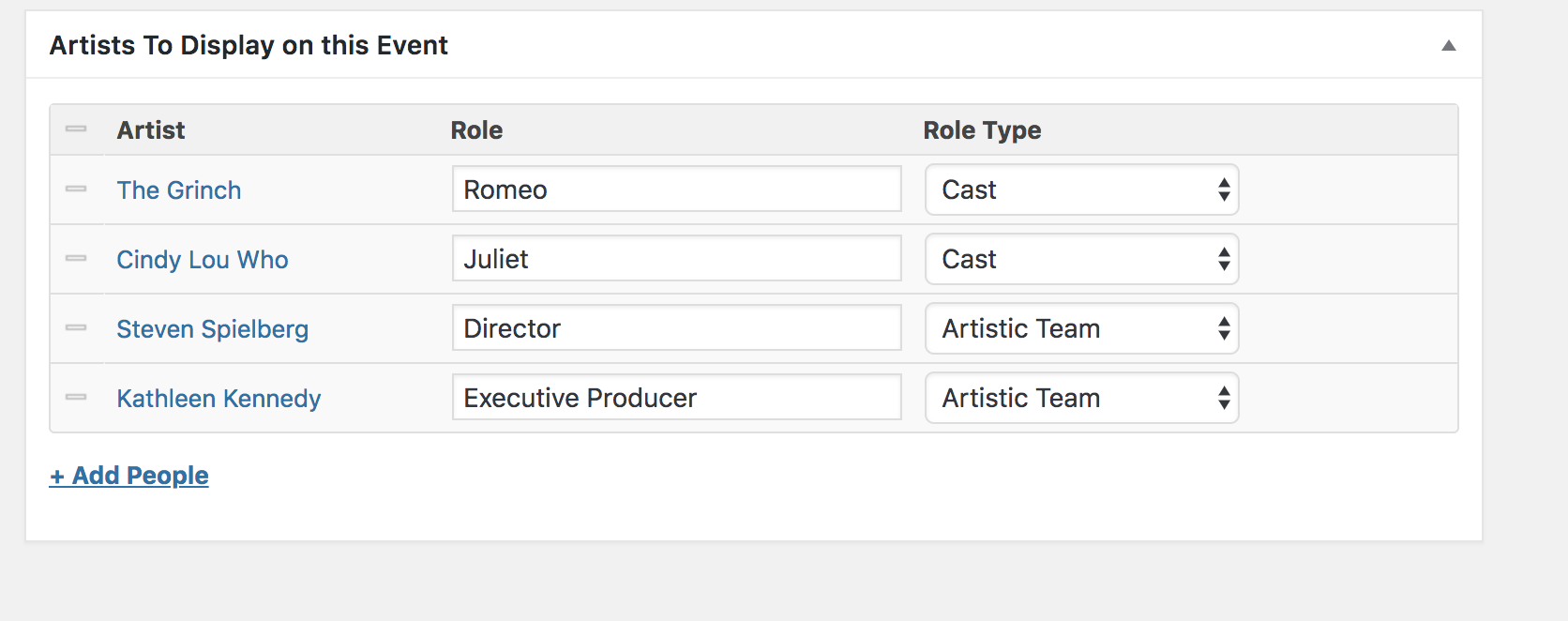The height and width of the screenshot is (621, 1568).
Task: Click the Director role field
Action: 676,328
